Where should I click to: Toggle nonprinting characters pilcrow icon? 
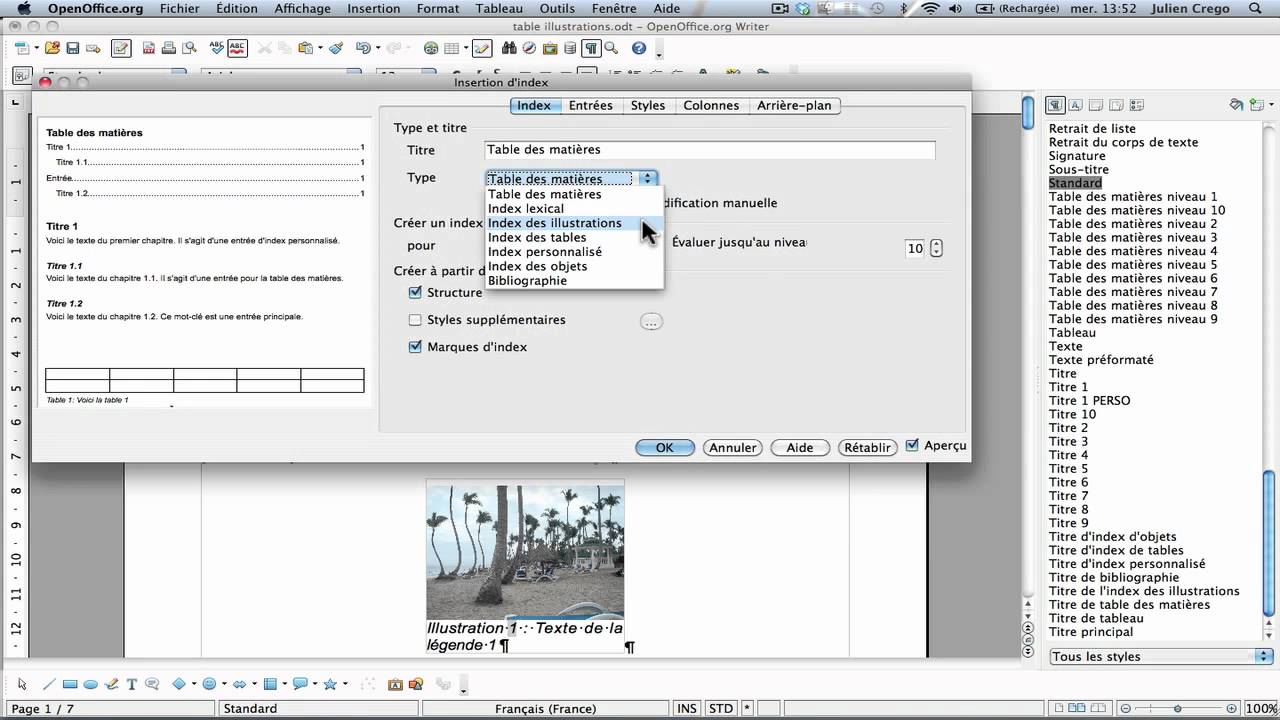tap(591, 47)
